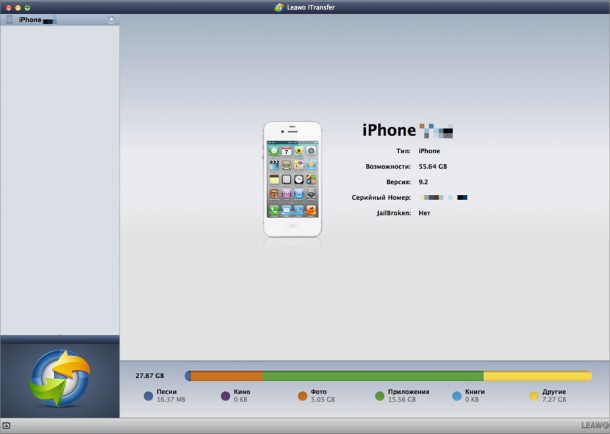Click the phone icon beside iPhone in sidebar

(x=10, y=19)
